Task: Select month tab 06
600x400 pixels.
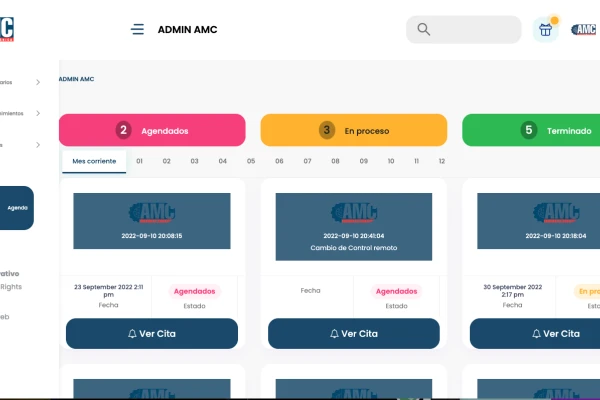Action: pos(279,161)
